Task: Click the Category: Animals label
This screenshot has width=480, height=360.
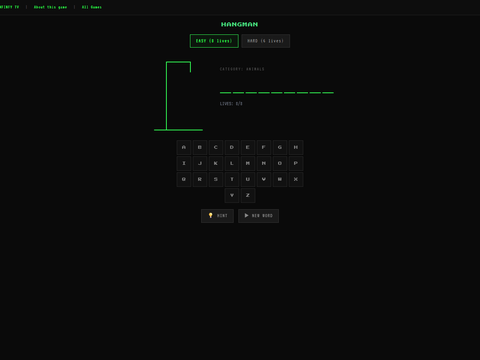Action: pyautogui.click(x=242, y=69)
